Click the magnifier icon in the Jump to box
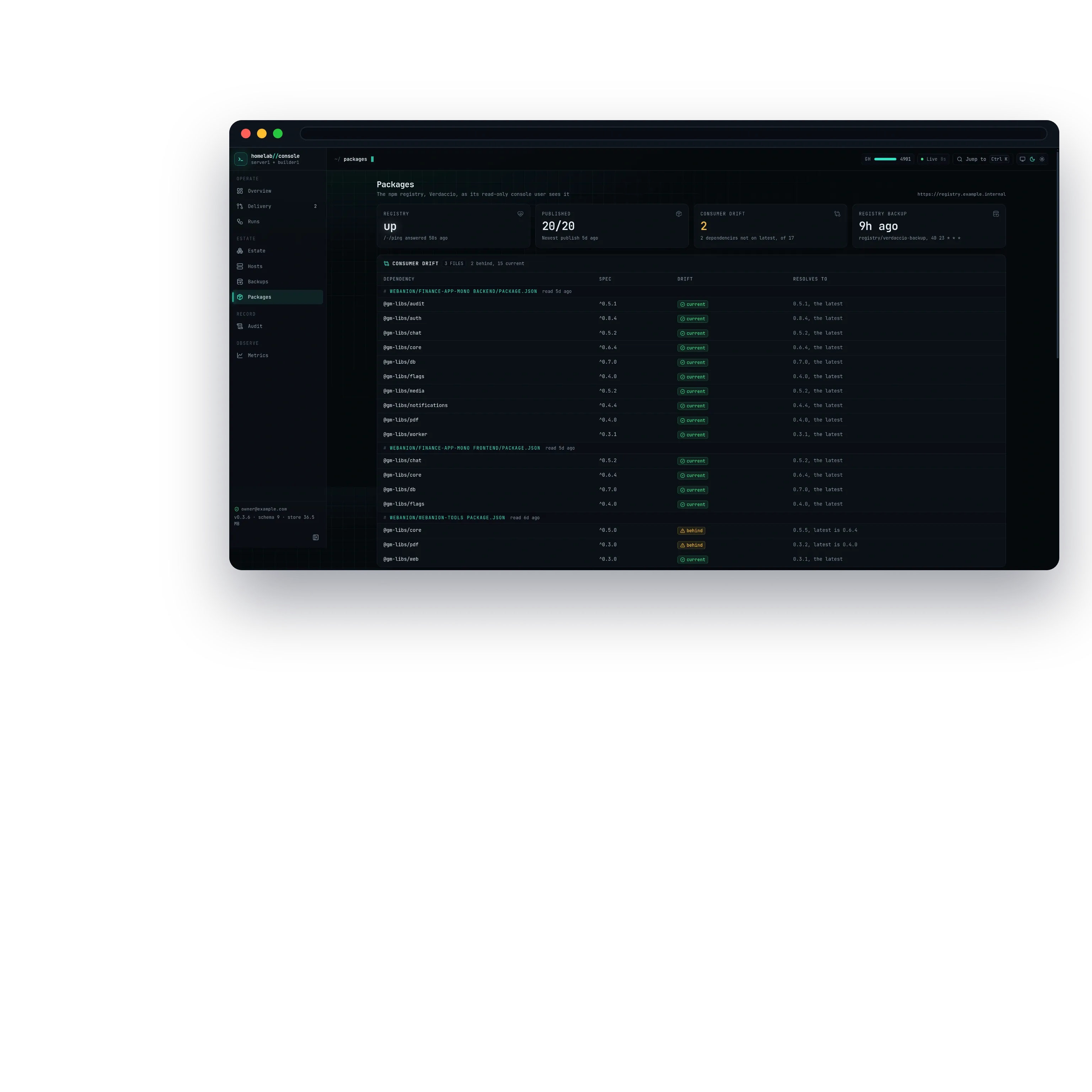This screenshot has height=1092, width=1092. pos(959,159)
